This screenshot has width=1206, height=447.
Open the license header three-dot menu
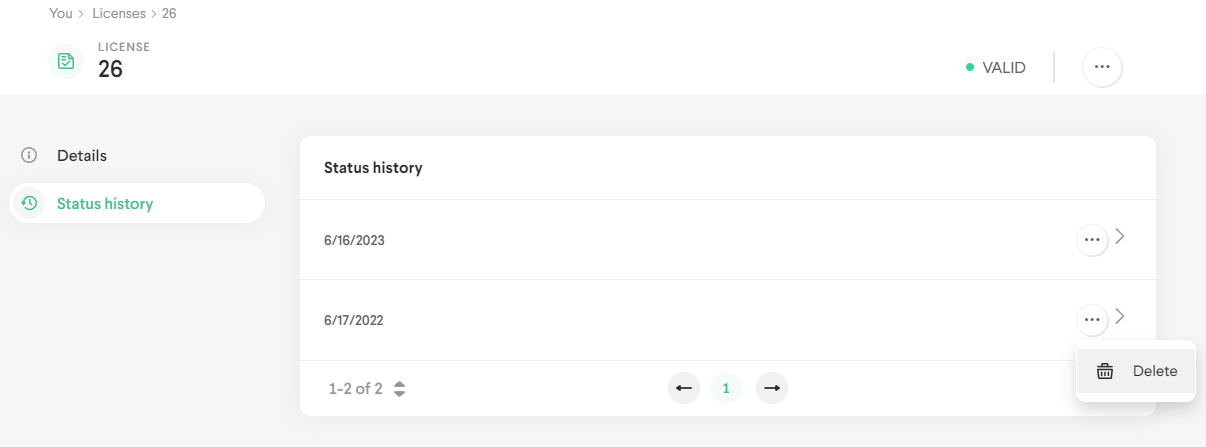tap(1102, 67)
